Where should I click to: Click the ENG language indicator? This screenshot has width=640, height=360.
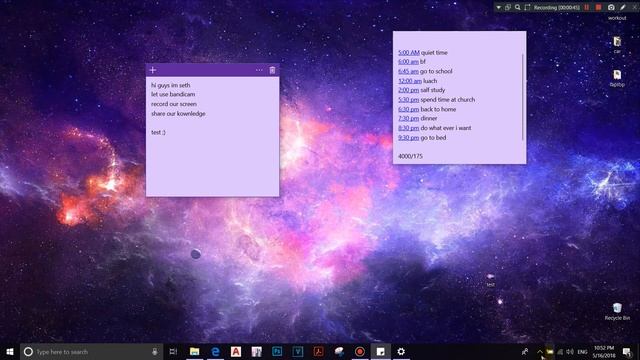pos(582,351)
